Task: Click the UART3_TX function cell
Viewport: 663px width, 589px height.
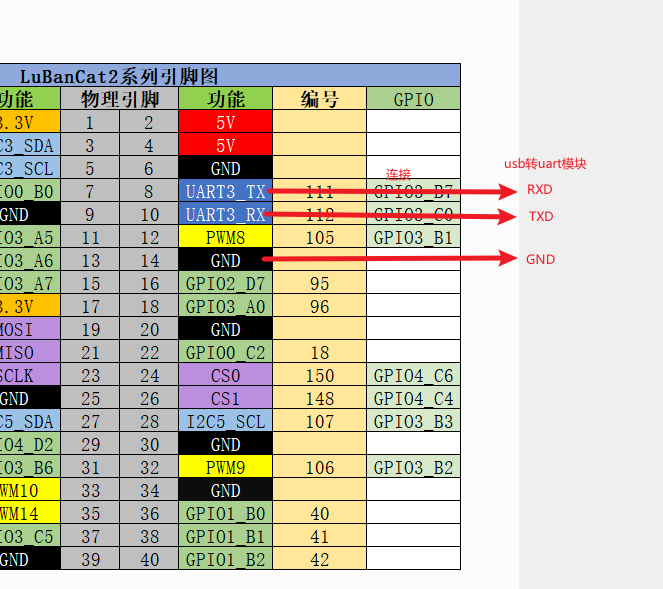Action: pos(225,191)
